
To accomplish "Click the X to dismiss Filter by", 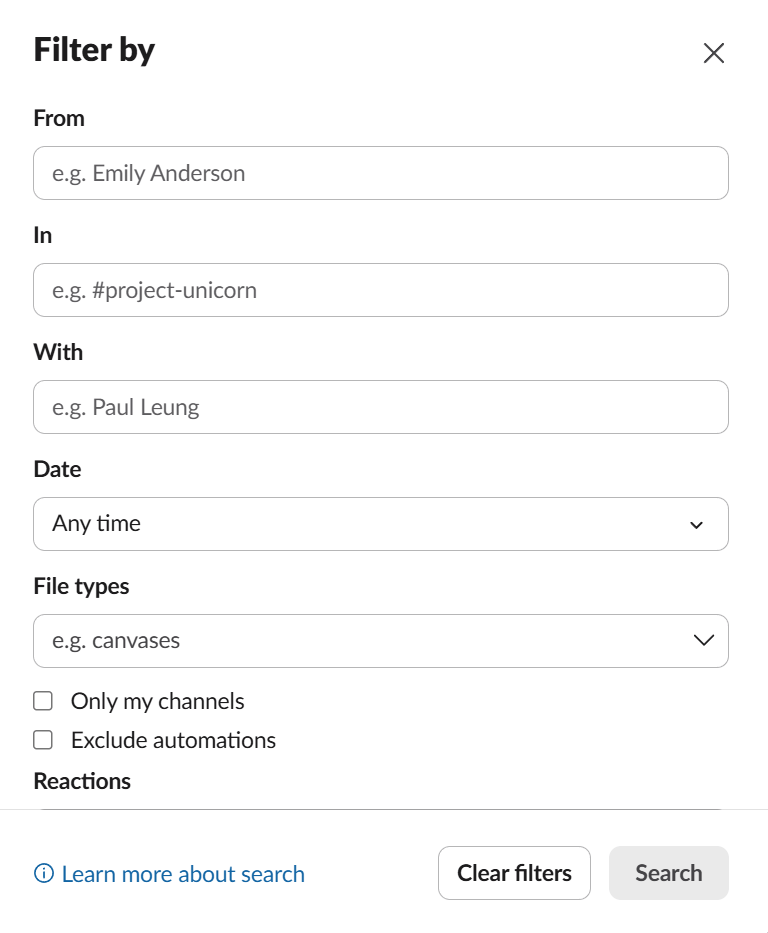I will coord(714,53).
